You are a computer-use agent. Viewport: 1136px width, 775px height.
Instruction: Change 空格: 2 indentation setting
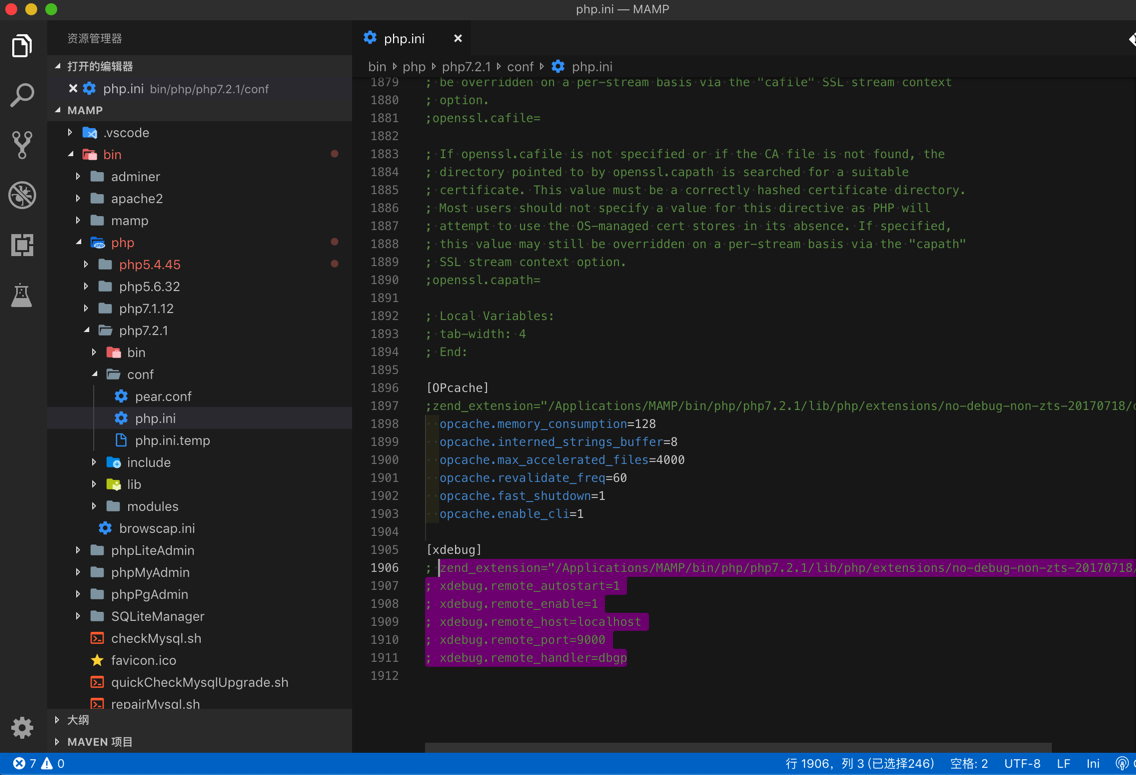tap(968, 764)
